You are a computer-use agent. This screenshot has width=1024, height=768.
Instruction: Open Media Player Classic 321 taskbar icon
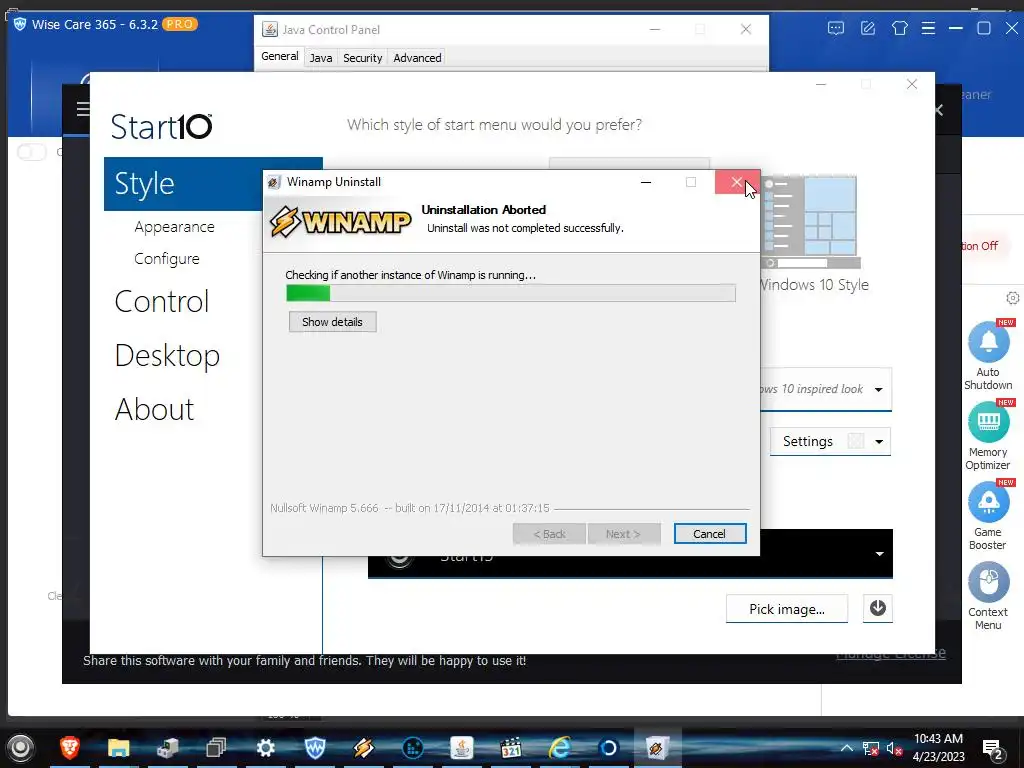[x=511, y=747]
